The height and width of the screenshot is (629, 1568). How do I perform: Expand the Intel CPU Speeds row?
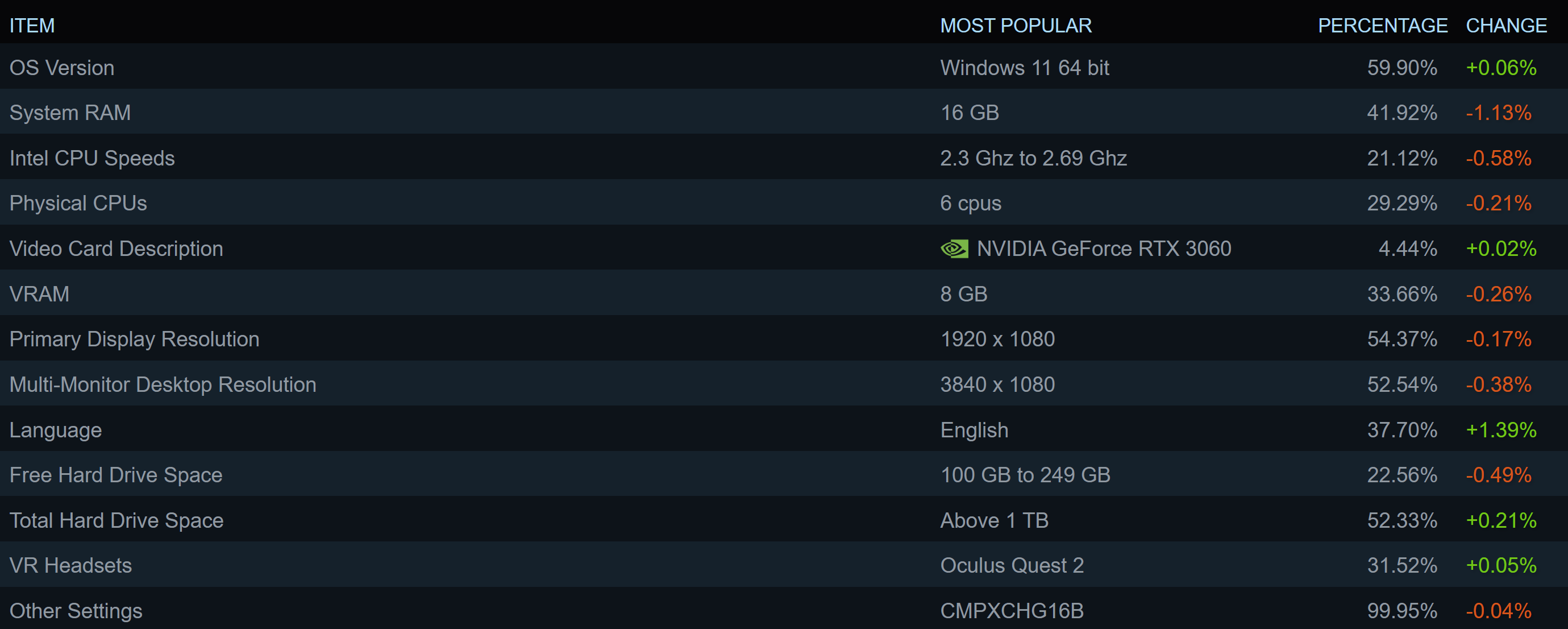92,158
